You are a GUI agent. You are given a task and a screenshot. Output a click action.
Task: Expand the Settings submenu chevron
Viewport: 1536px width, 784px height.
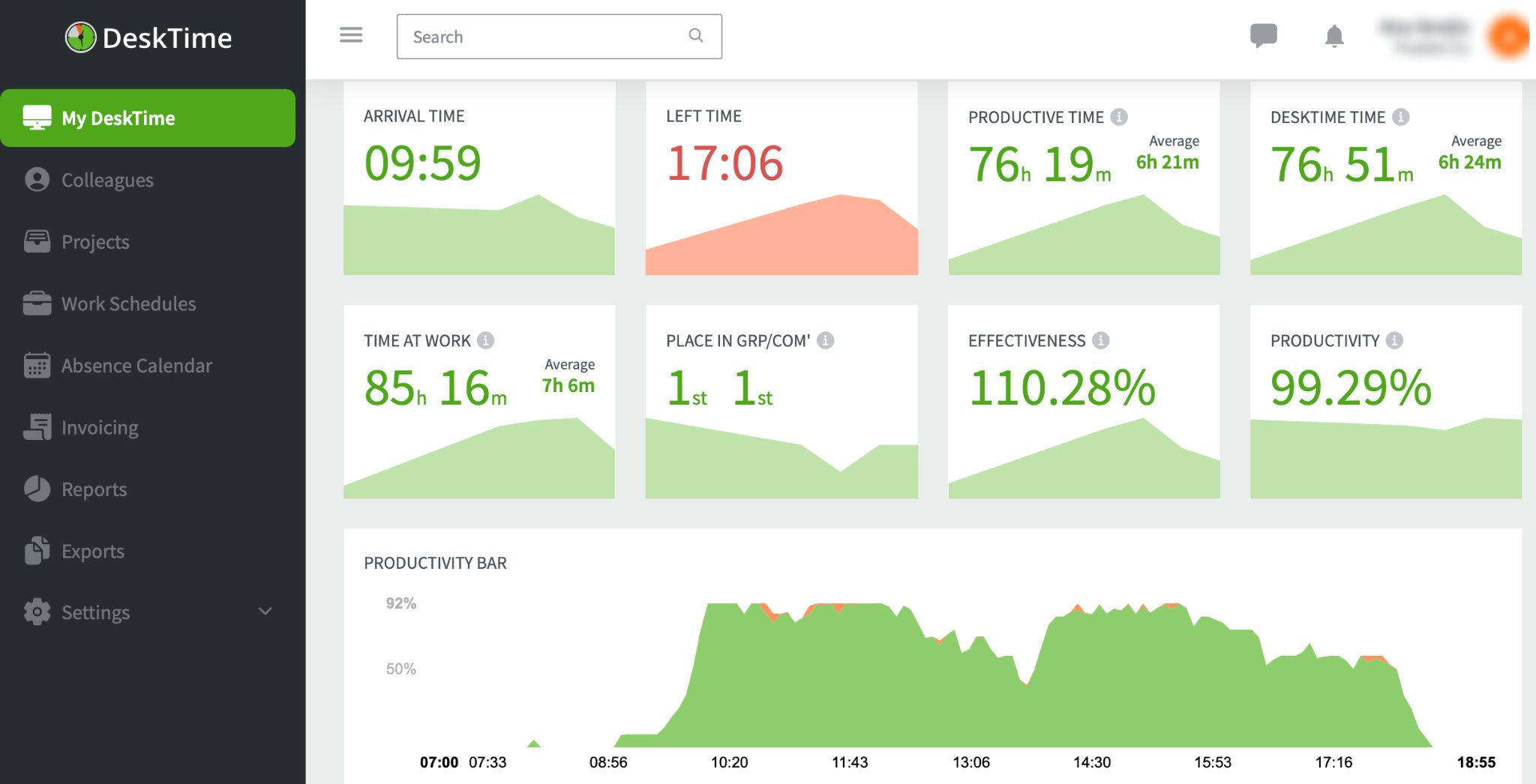[265, 612]
